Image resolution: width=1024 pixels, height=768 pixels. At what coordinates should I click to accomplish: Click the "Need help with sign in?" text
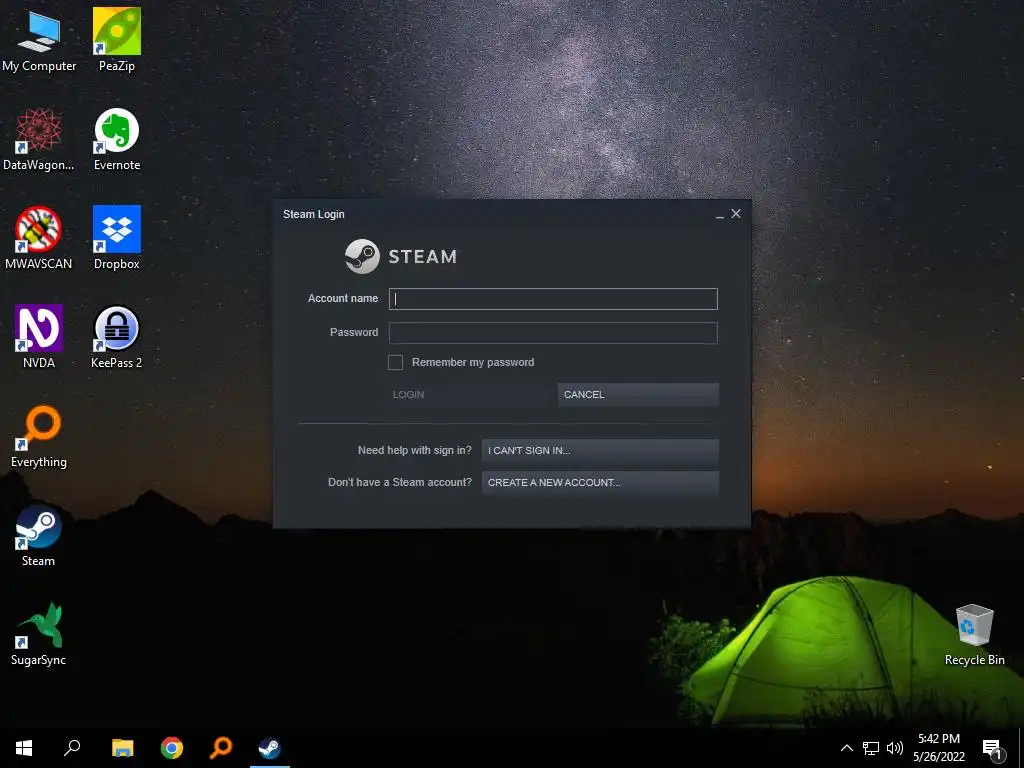[415, 450]
